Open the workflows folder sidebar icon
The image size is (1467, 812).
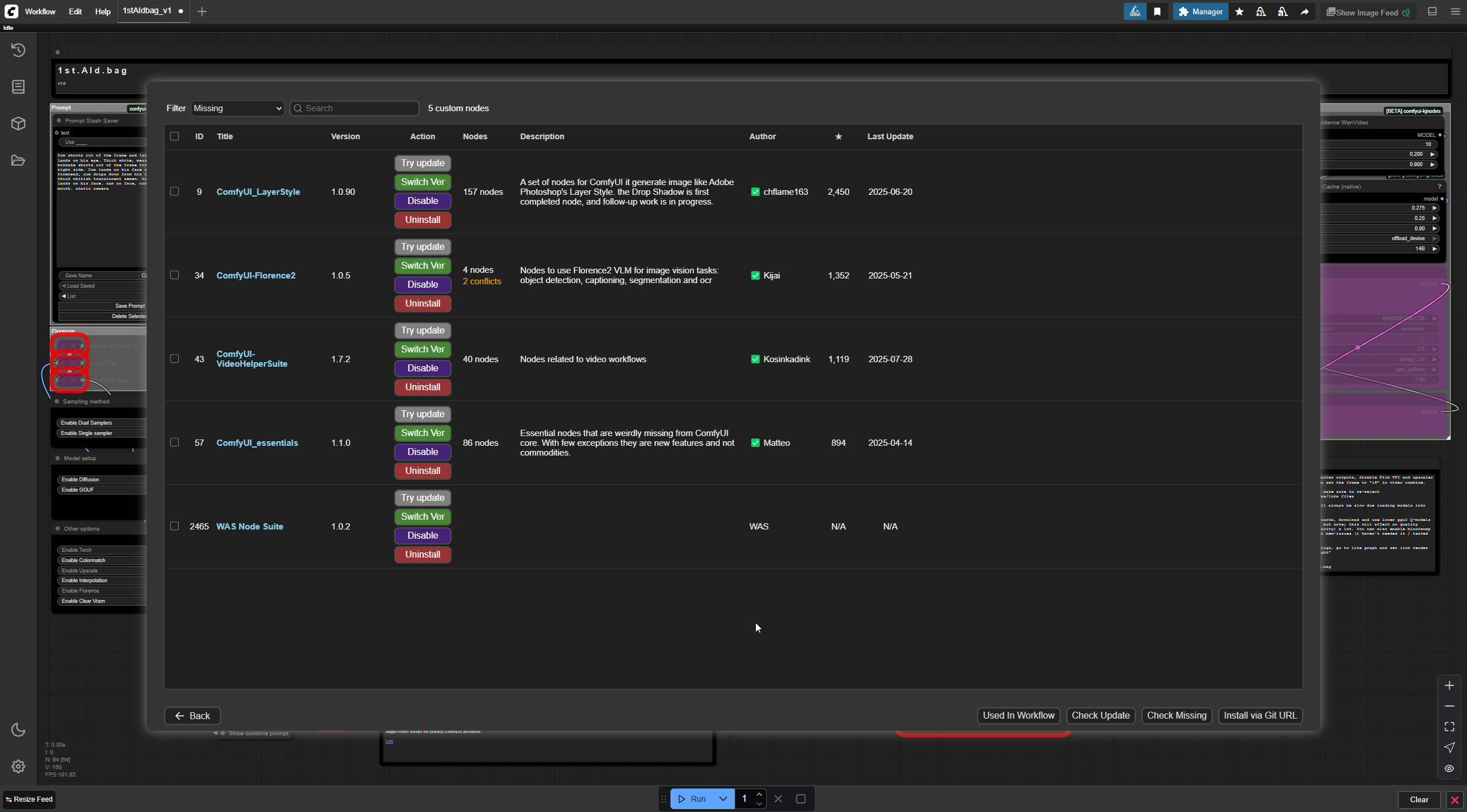click(18, 160)
